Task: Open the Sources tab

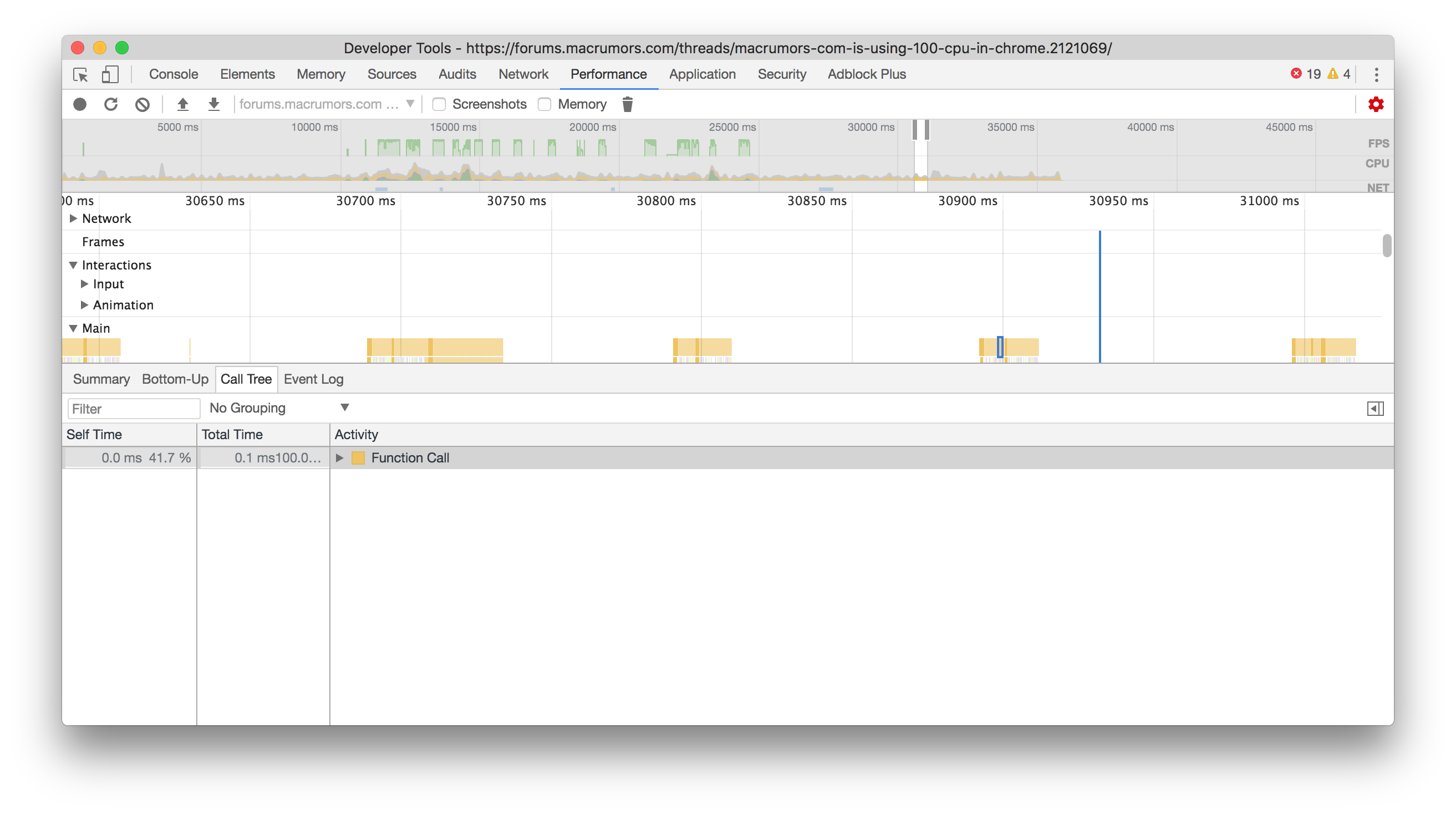Action: click(391, 74)
